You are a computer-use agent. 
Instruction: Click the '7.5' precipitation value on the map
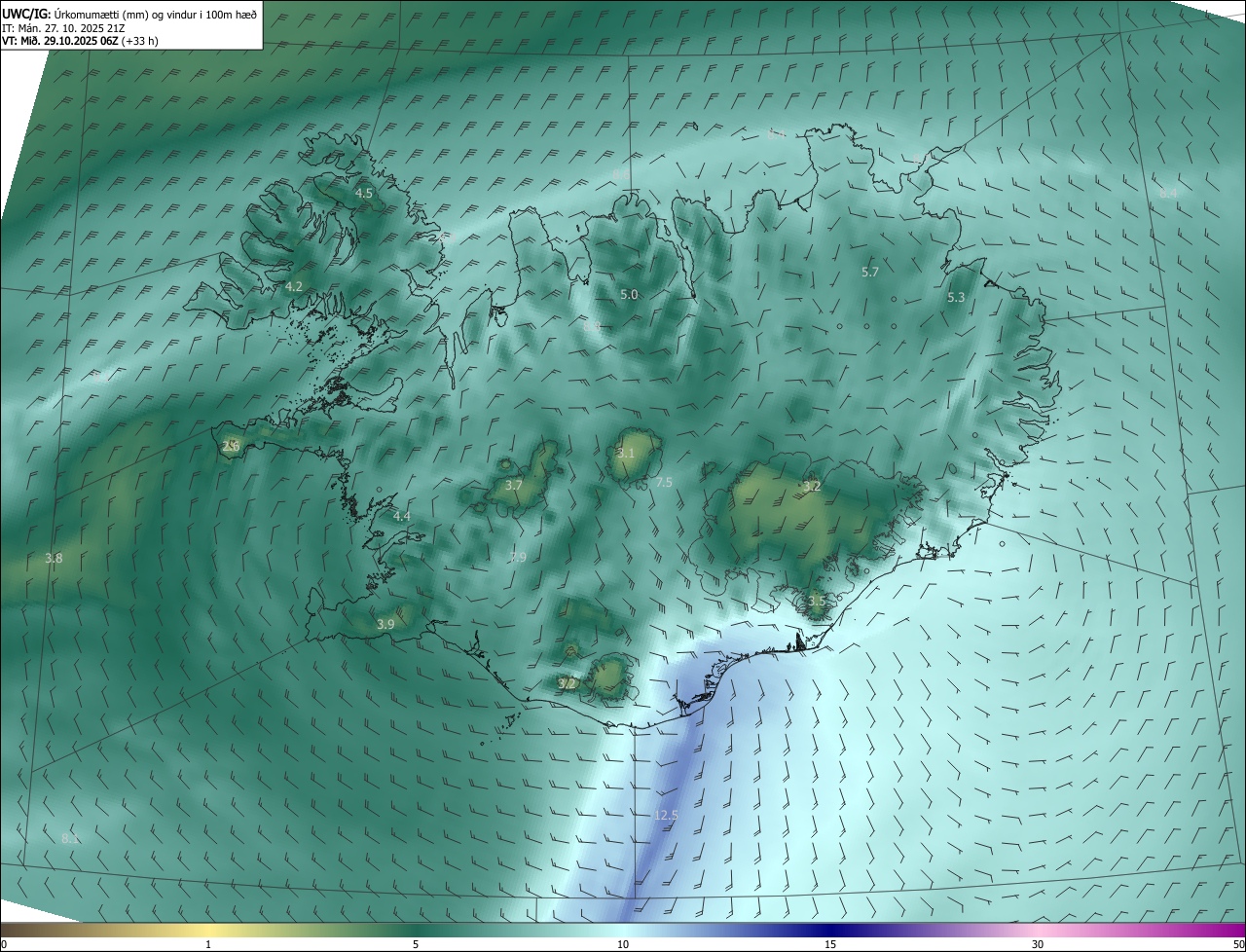pyautogui.click(x=664, y=483)
